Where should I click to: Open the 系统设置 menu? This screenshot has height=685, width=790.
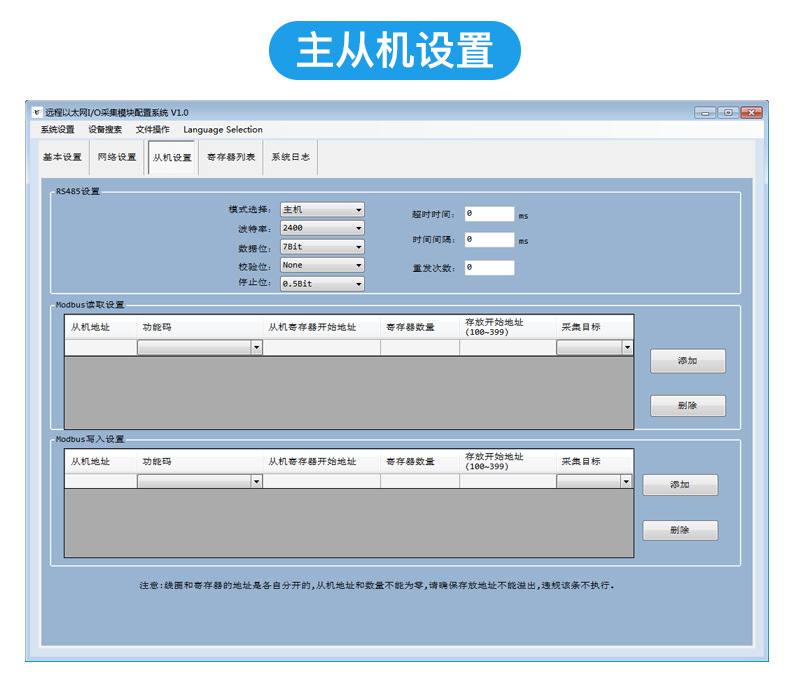[x=57, y=130]
